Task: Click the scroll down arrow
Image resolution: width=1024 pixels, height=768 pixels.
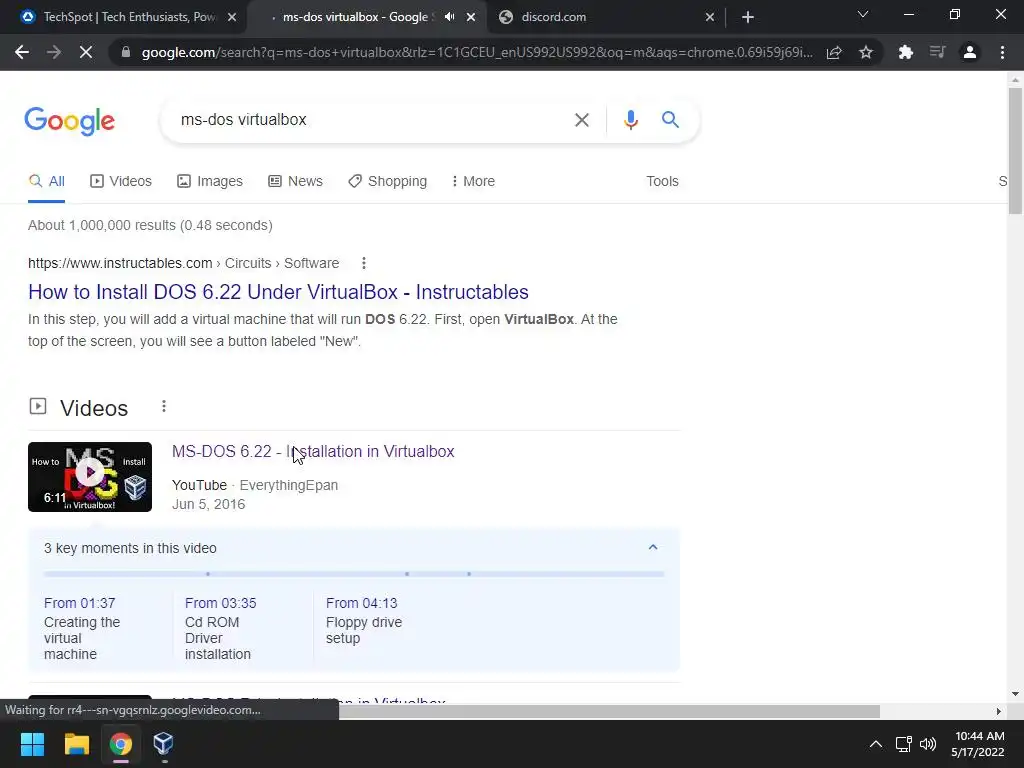Action: pos(1015,694)
